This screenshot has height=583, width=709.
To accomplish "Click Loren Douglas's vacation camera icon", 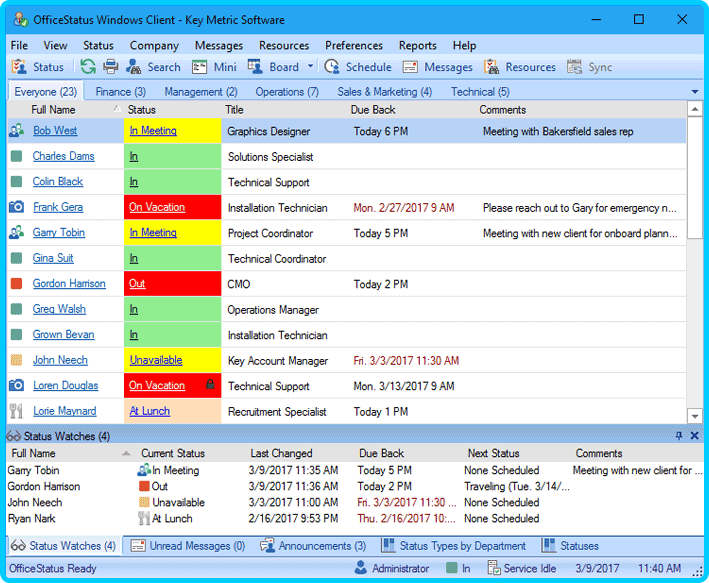I will tap(17, 385).
